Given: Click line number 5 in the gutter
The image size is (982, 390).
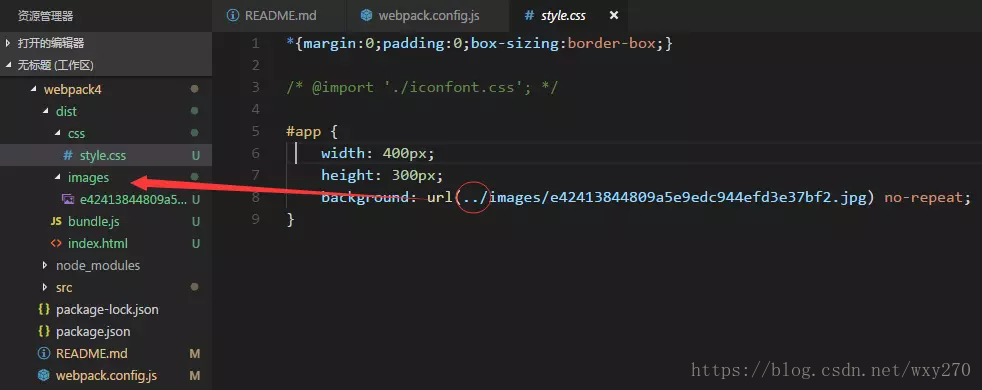Looking at the screenshot, I should tap(254, 131).
